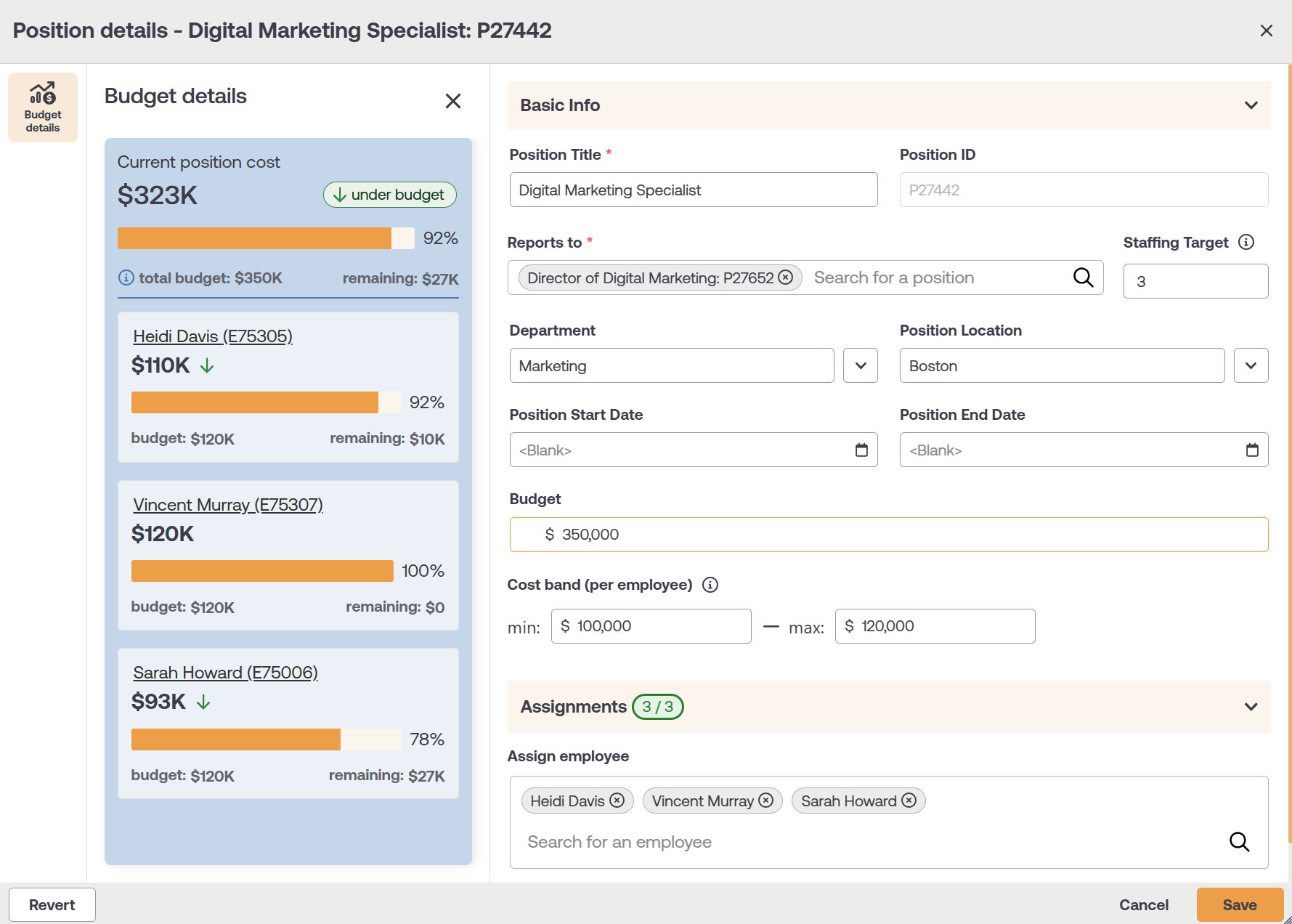Open Heidi Davis employee link
The image size is (1292, 924).
(x=213, y=336)
